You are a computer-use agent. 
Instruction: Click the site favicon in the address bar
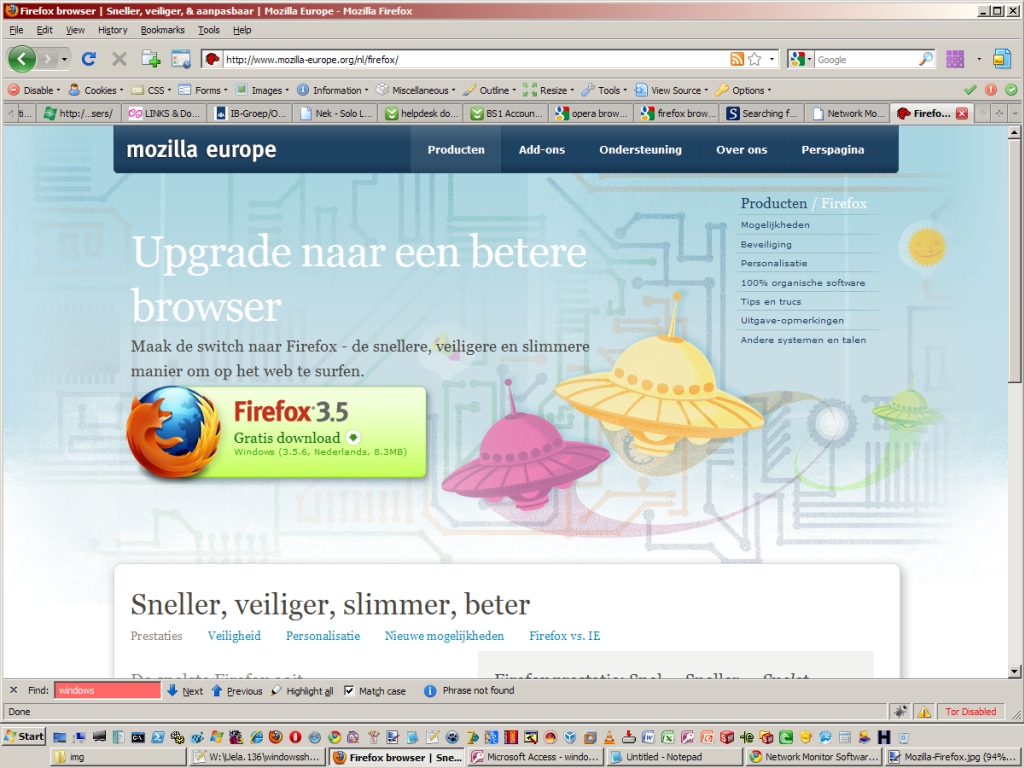tap(212, 59)
